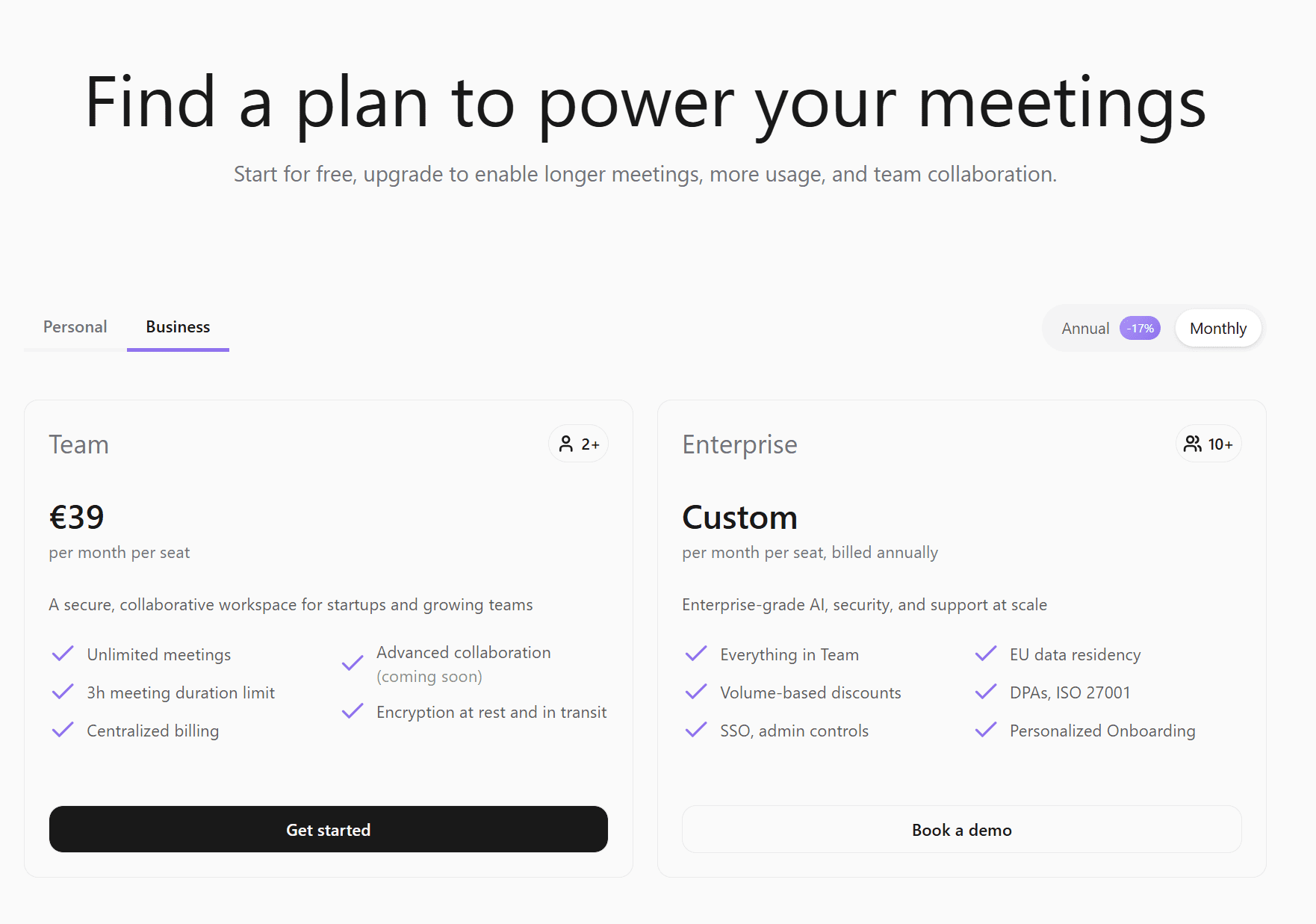Click the -17% discount badge
The image size is (1316, 924).
click(x=1140, y=329)
